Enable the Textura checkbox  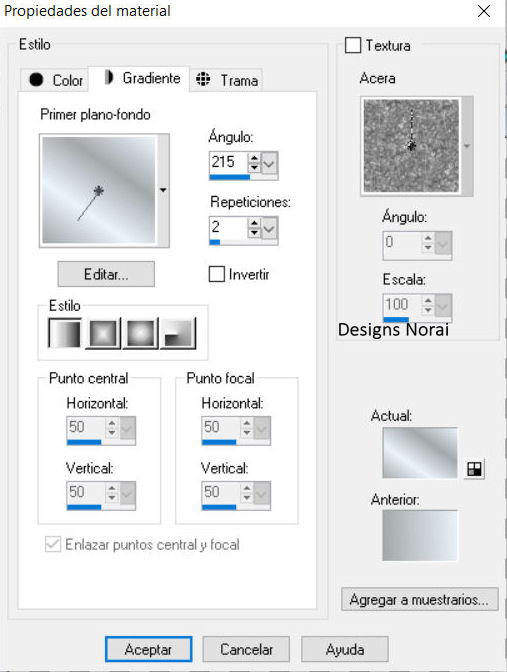click(x=353, y=45)
